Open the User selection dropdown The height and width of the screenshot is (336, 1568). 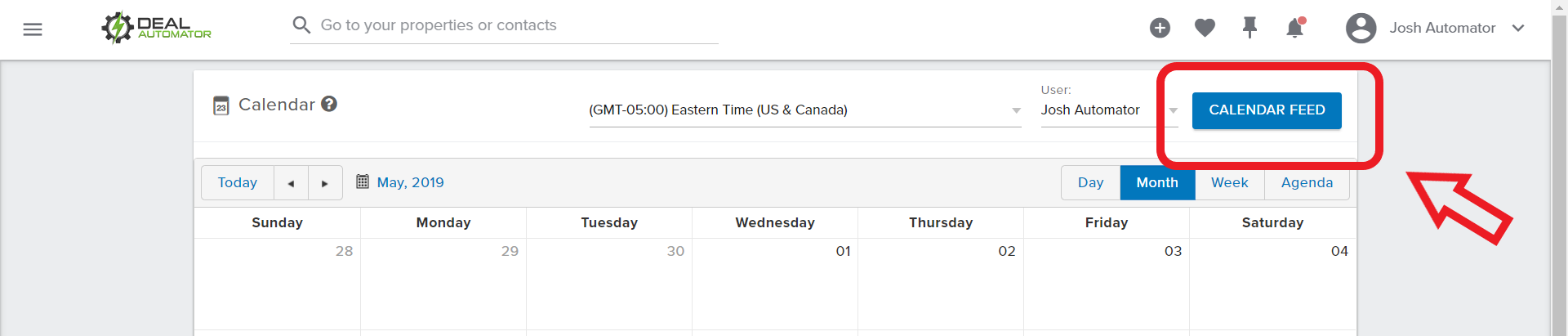[1109, 110]
